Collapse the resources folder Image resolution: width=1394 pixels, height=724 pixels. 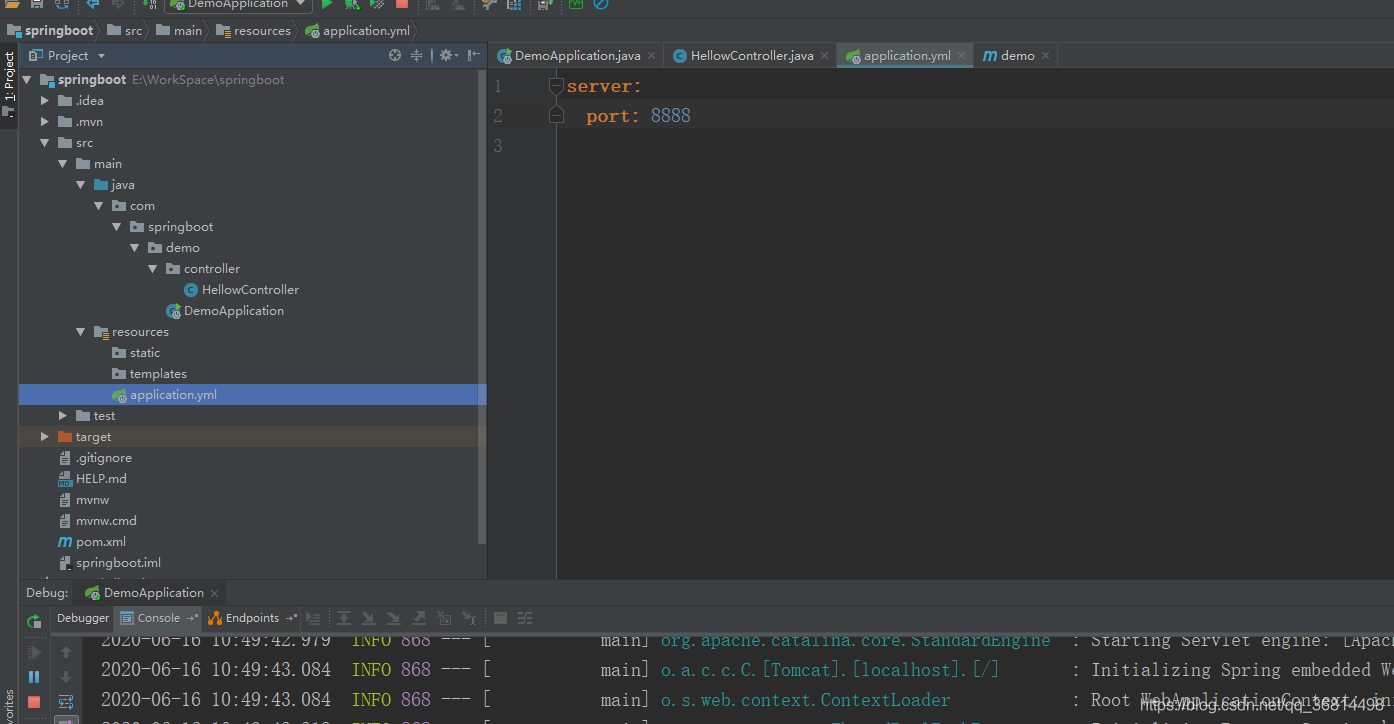tap(80, 332)
